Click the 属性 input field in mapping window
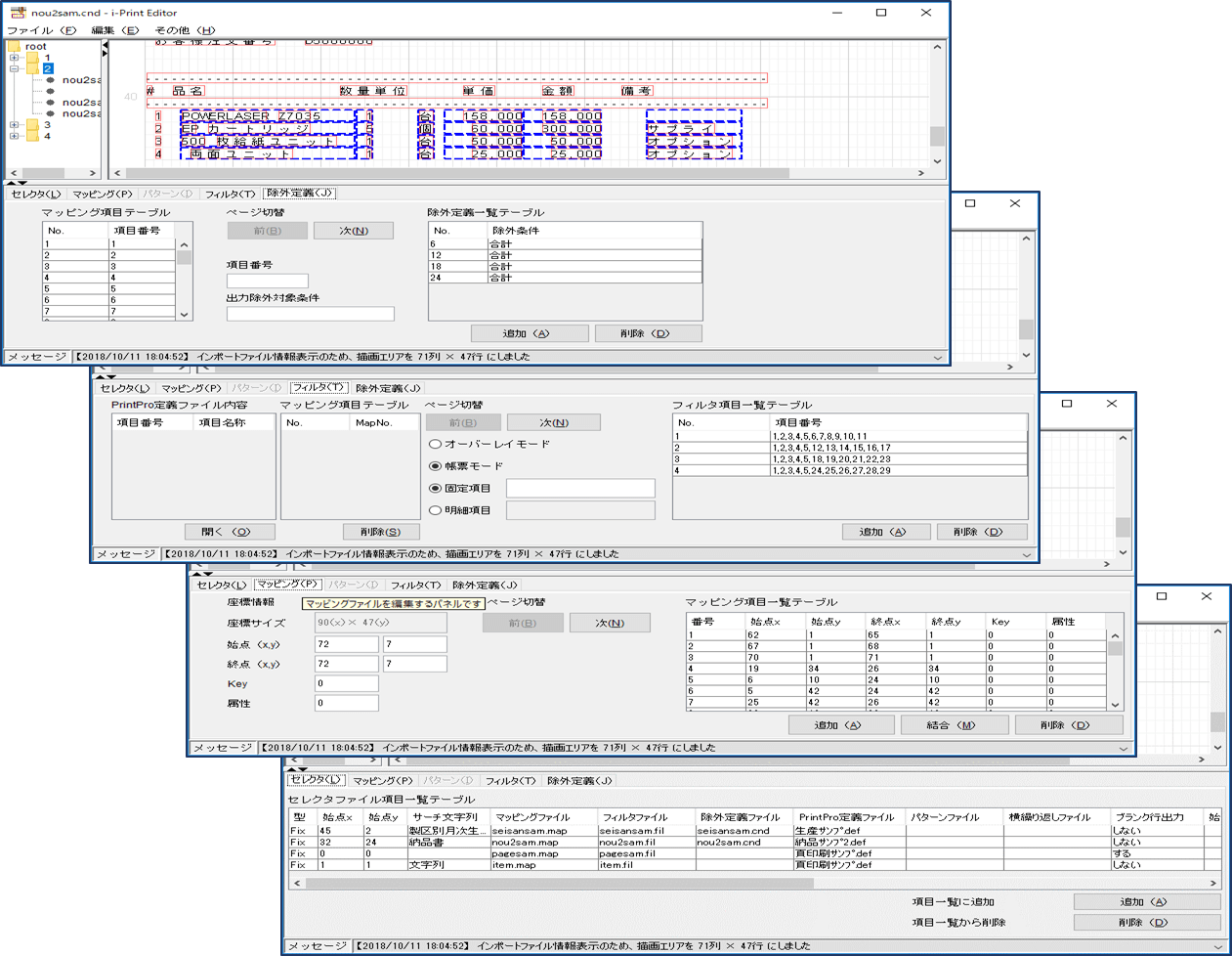1232x956 pixels. (x=347, y=703)
